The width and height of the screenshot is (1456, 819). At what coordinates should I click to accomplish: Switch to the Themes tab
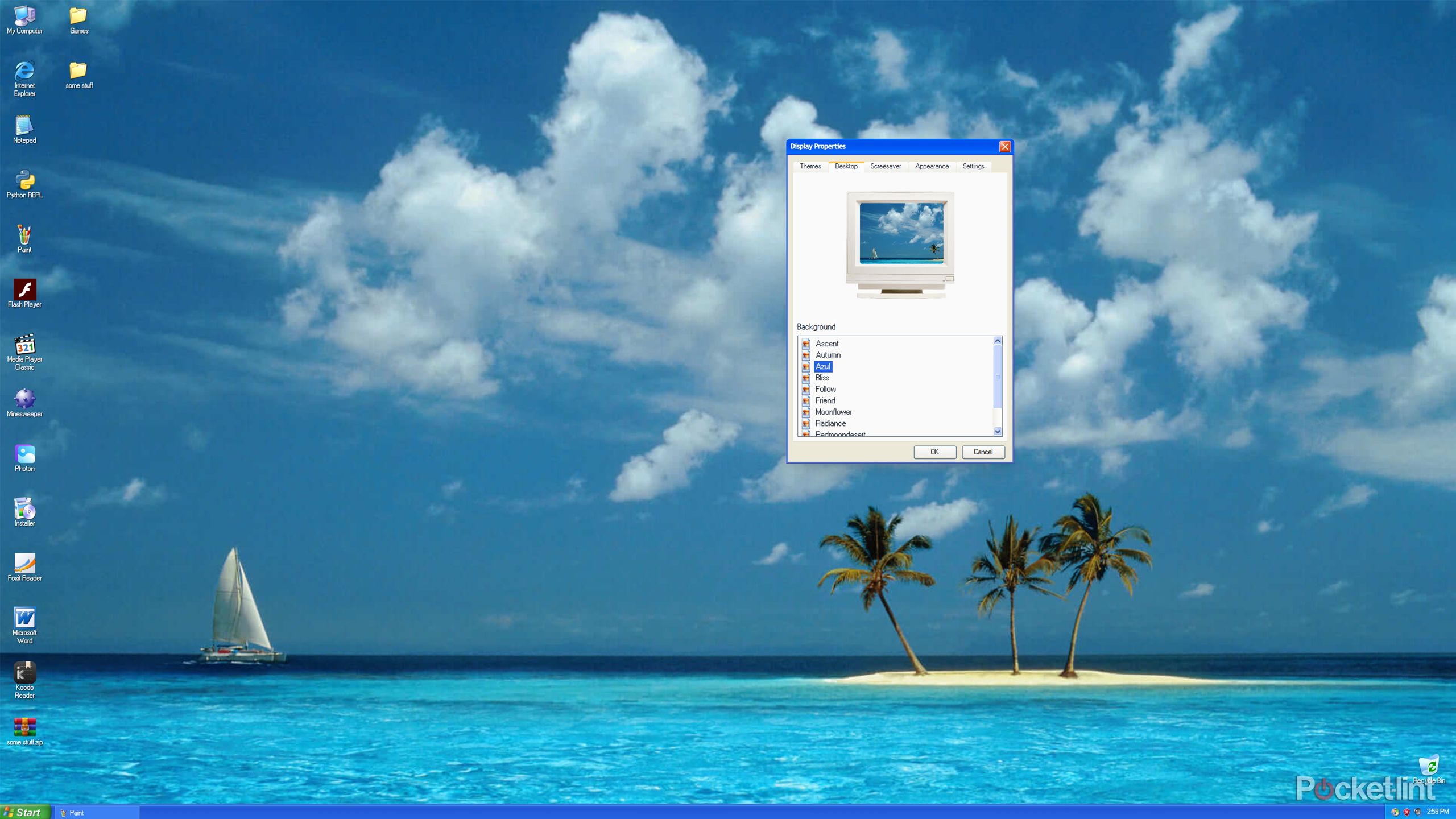click(x=810, y=166)
